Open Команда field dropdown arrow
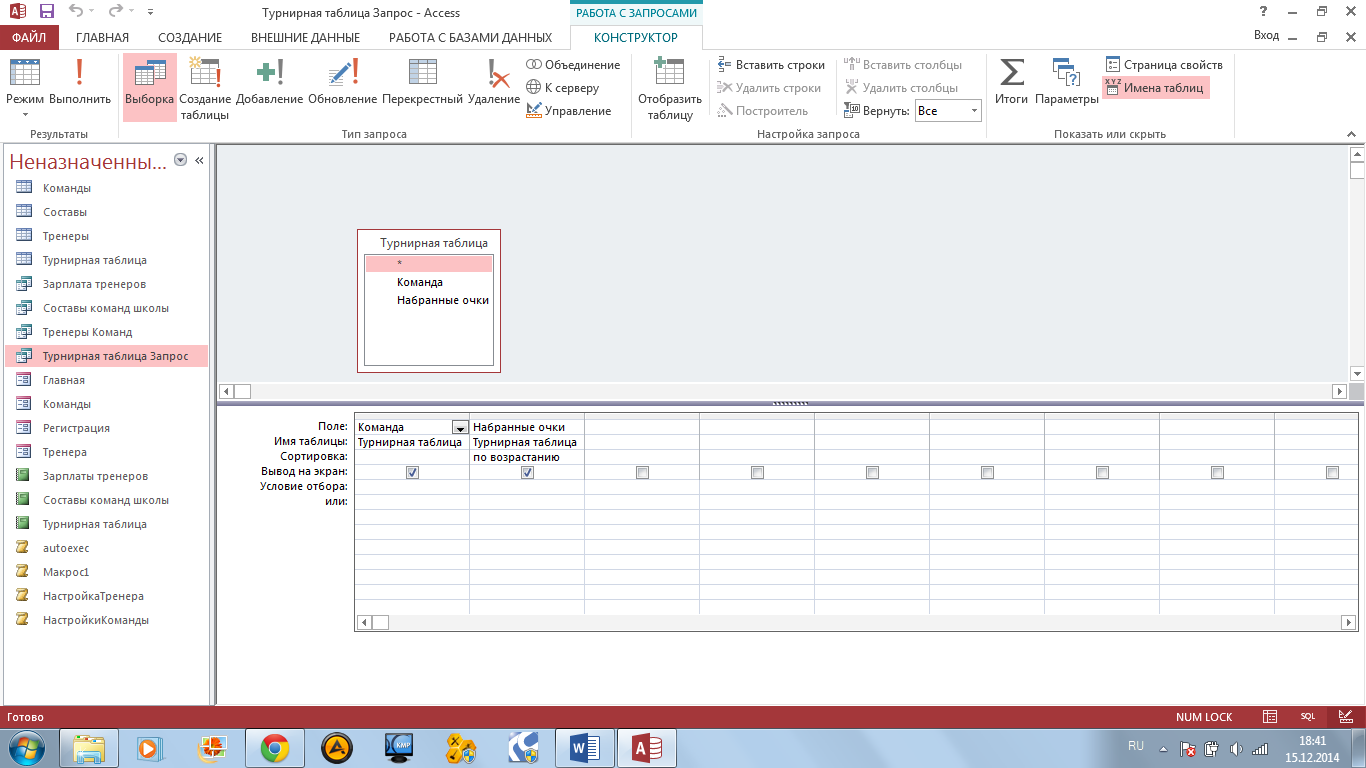This screenshot has height=768, width=1366. [x=459, y=427]
